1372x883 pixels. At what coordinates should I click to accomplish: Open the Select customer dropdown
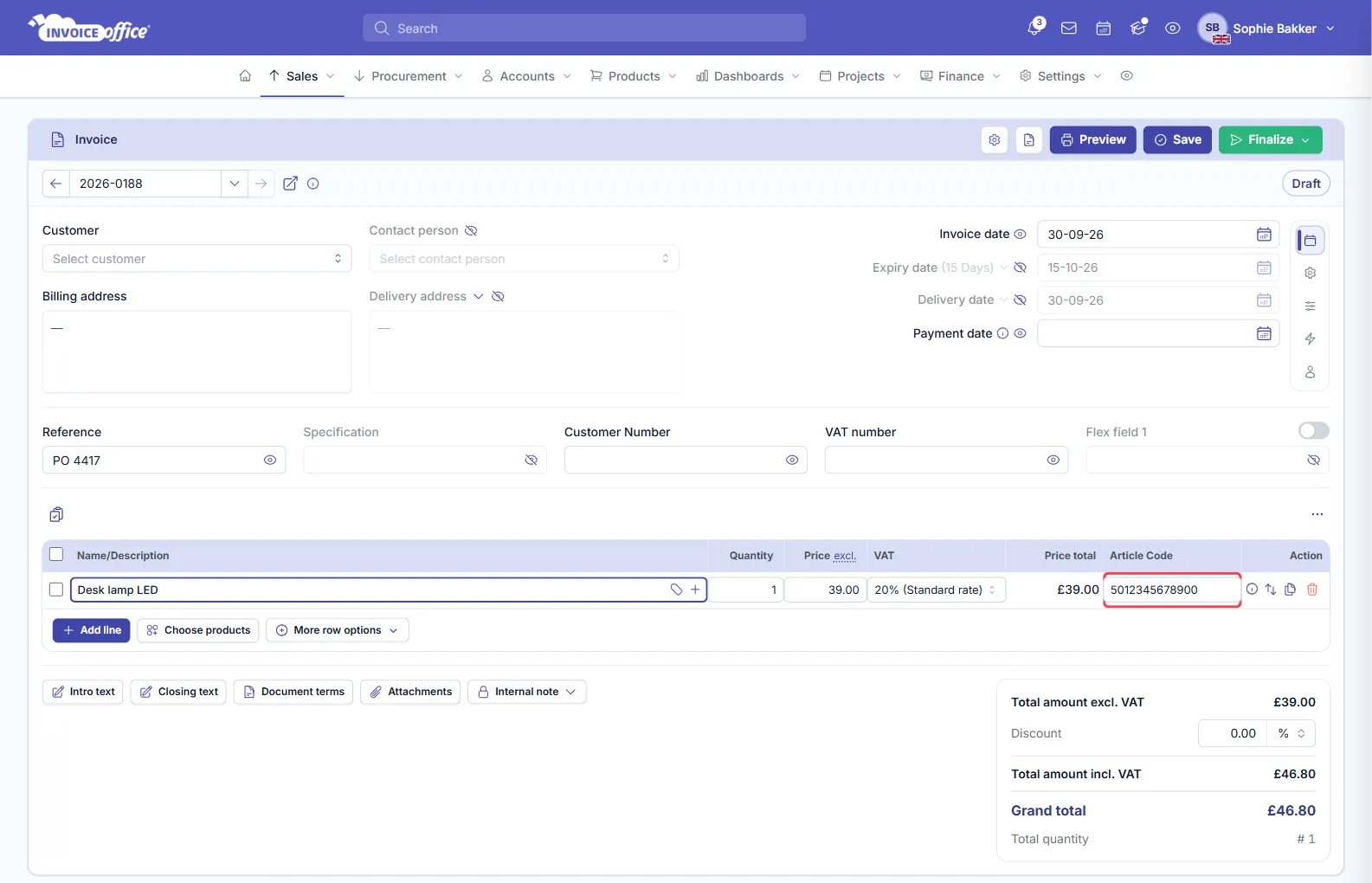coord(197,259)
